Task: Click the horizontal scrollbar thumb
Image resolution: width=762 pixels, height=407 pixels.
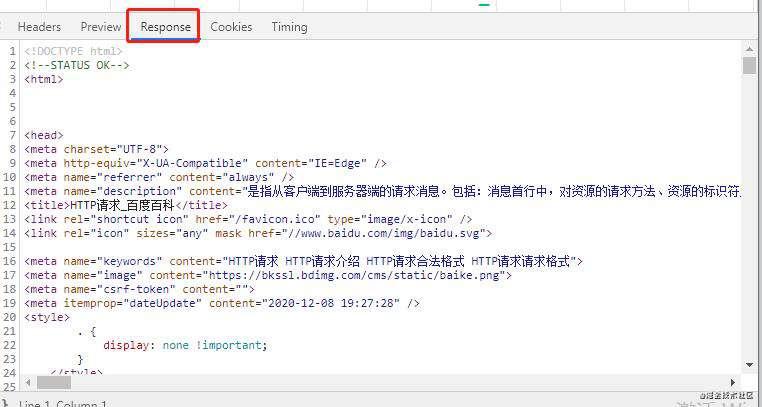Action: point(53,383)
